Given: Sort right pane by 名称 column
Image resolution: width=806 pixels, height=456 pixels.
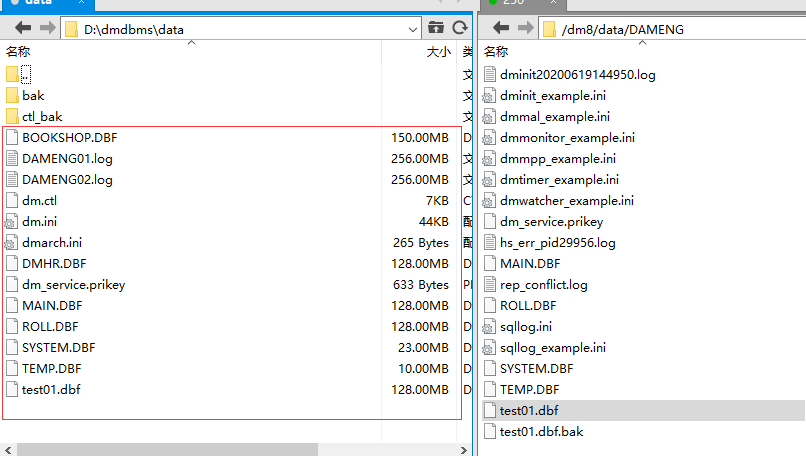Looking at the screenshot, I should pyautogui.click(x=496, y=51).
